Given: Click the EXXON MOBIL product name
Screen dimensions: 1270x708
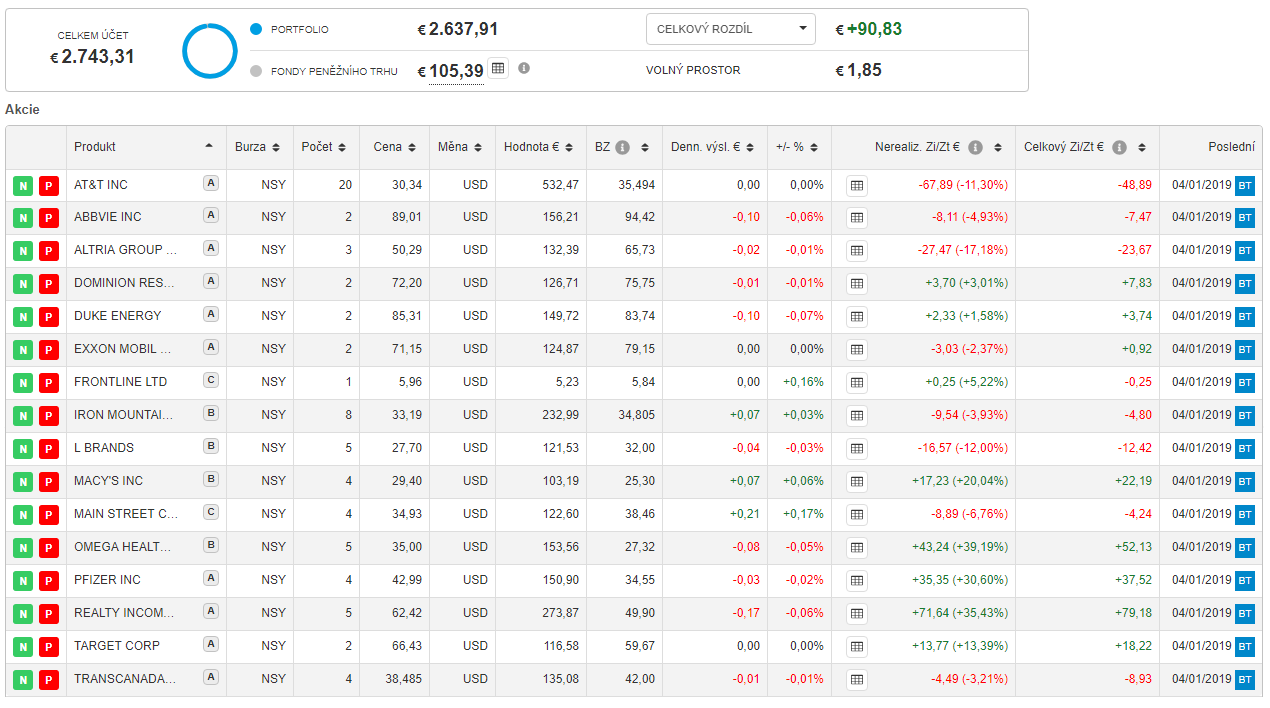Looking at the screenshot, I should coord(123,349).
